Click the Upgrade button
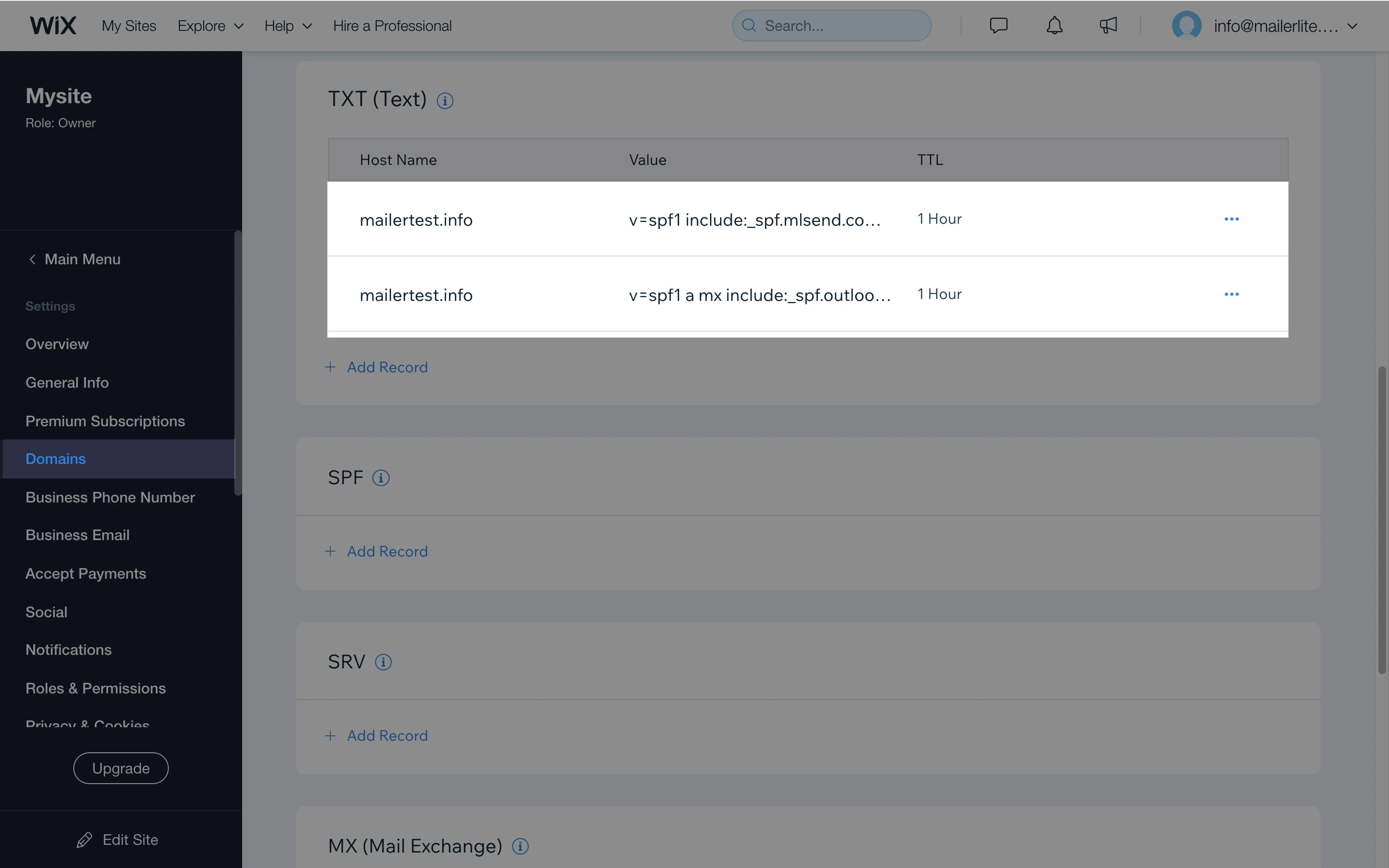This screenshot has width=1389, height=868. (x=121, y=768)
